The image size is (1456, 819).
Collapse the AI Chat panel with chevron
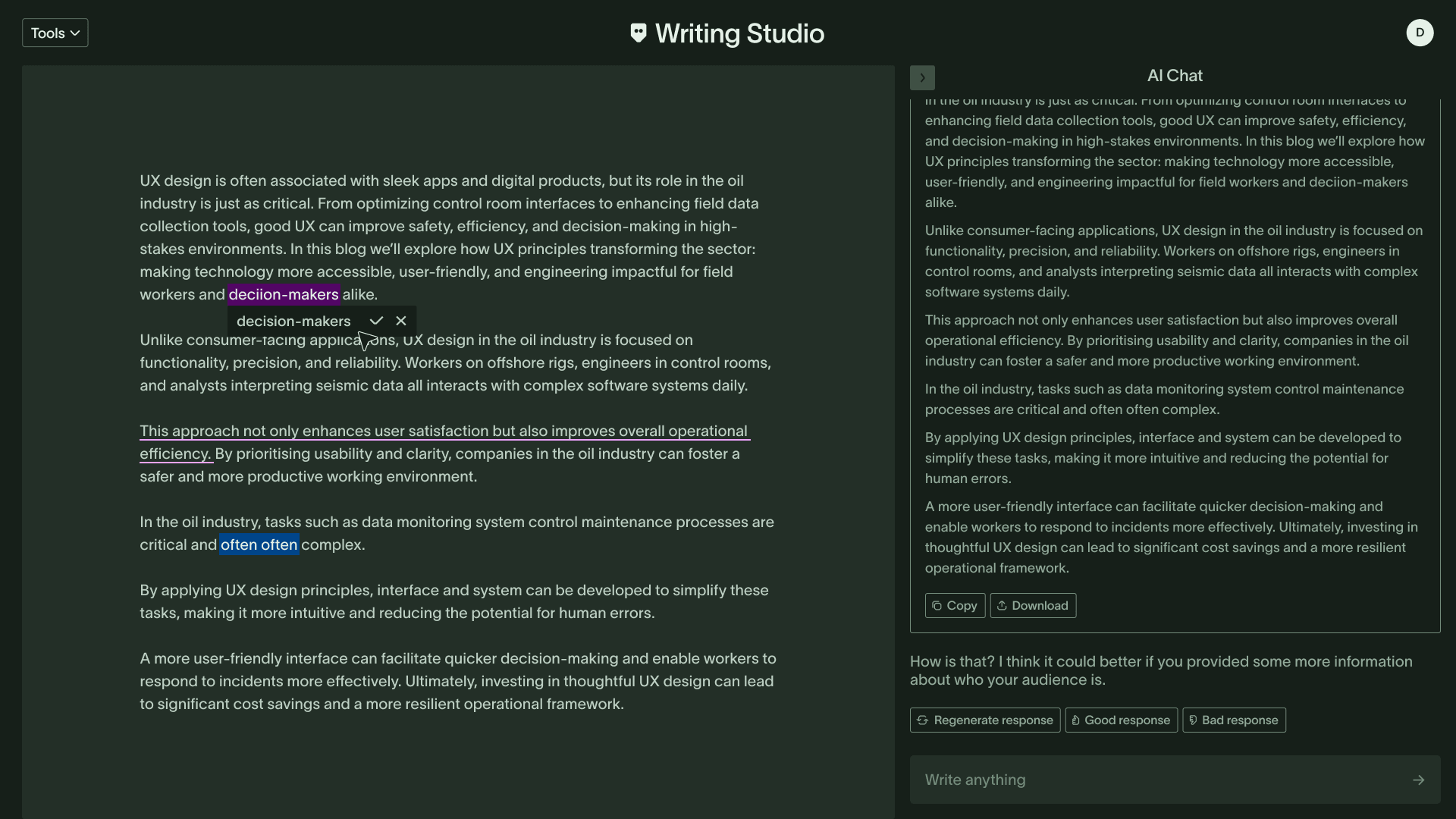pos(922,77)
